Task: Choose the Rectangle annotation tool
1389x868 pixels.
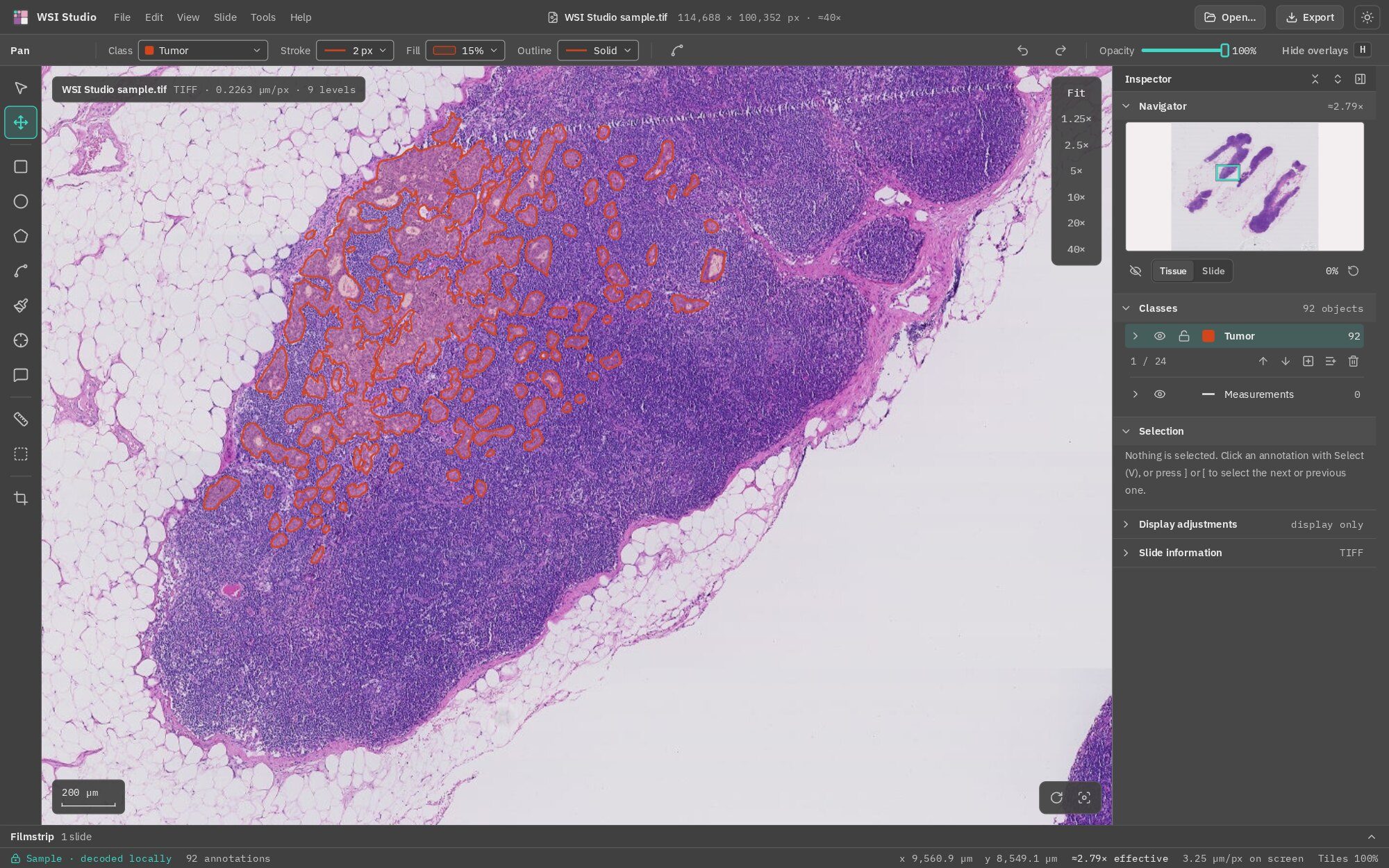Action: [21, 167]
